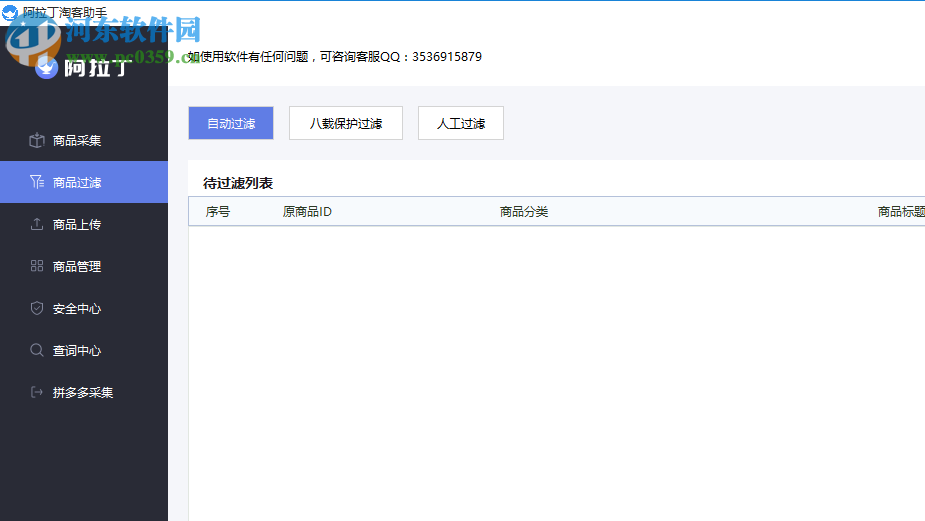Click the 商品采集 box icon
Screen dimensions: 925x521
click(x=37, y=140)
